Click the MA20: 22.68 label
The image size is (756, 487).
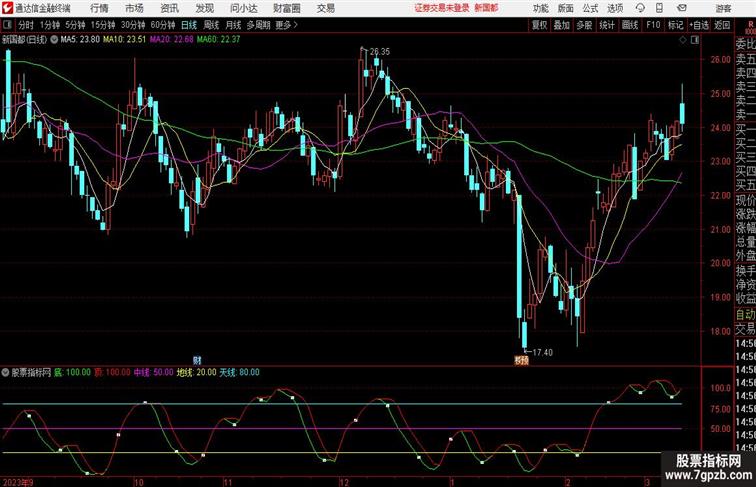[x=171, y=40]
